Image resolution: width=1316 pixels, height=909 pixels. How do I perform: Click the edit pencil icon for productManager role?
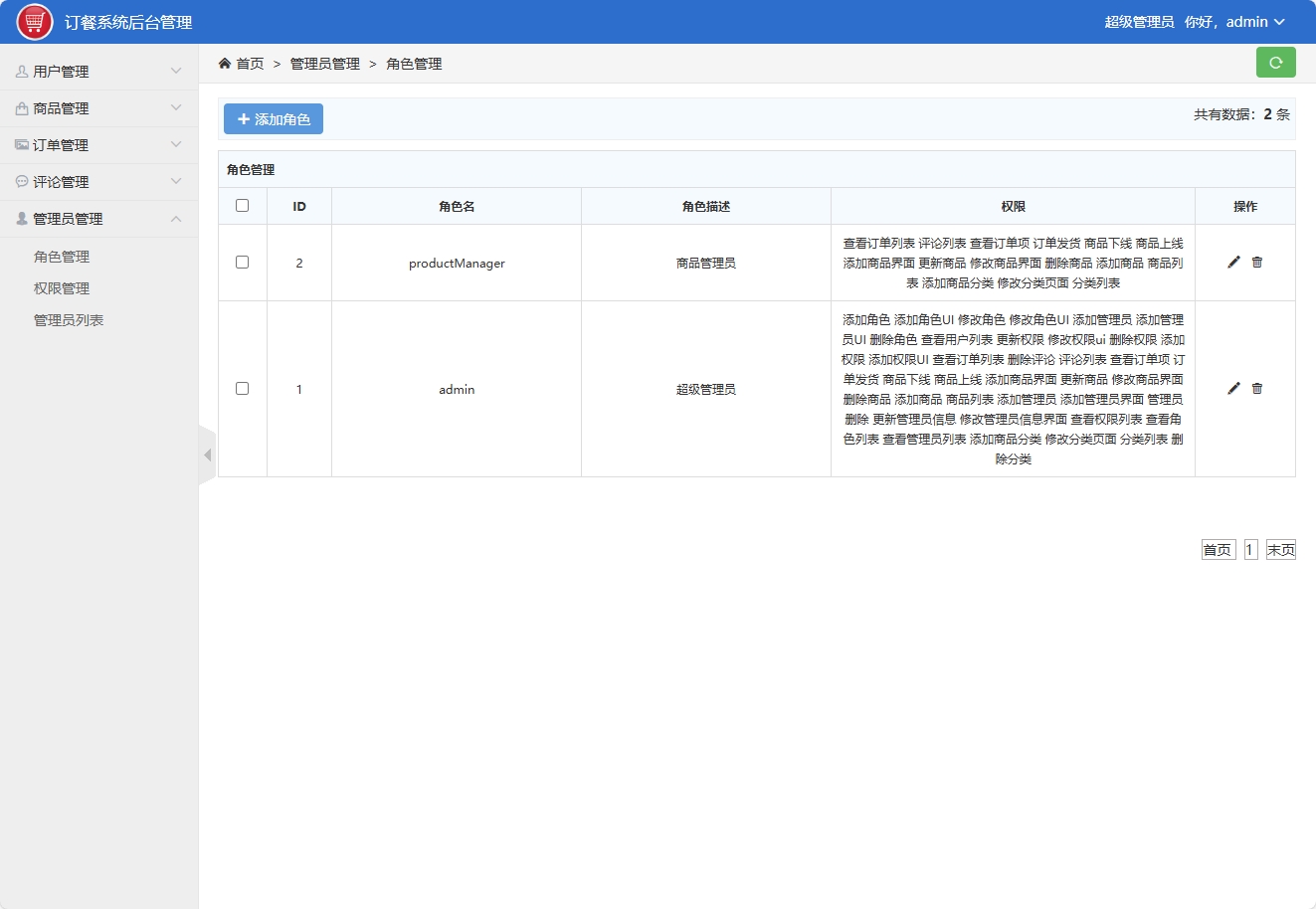coord(1233,262)
